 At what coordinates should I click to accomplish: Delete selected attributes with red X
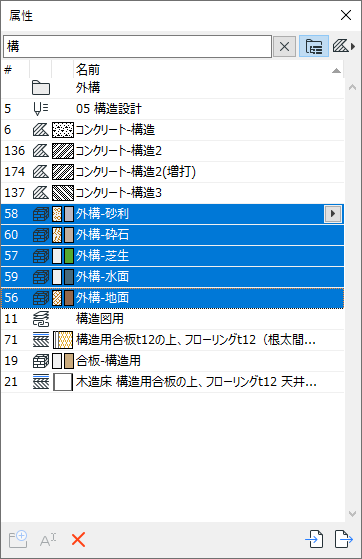coord(78,540)
